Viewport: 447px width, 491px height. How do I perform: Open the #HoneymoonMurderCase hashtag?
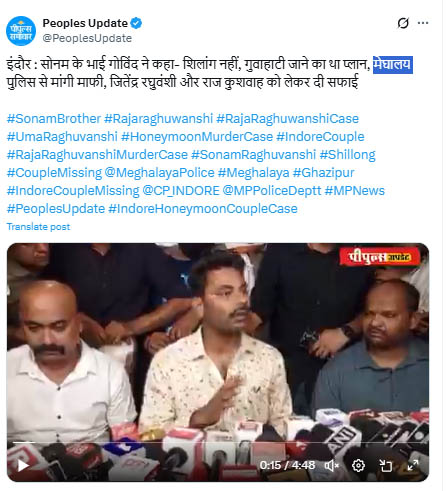[197, 137]
